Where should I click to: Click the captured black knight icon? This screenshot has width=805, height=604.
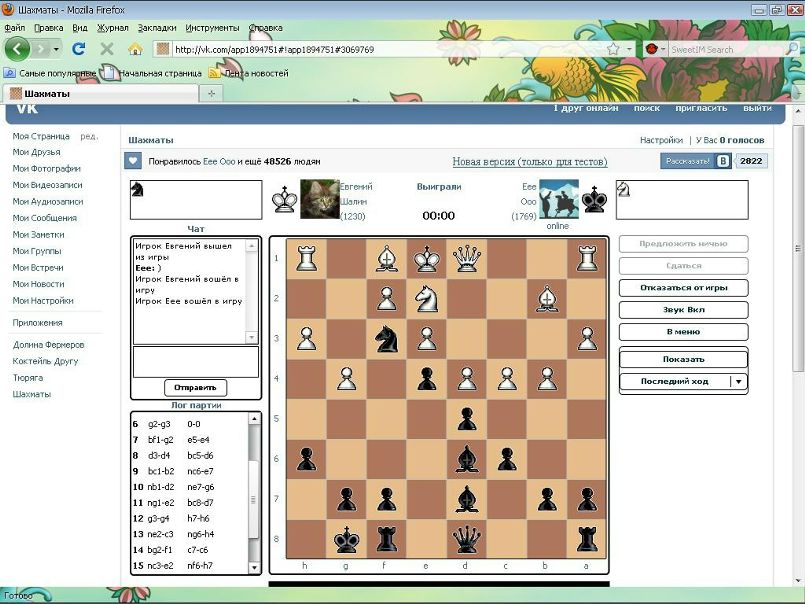coord(137,189)
